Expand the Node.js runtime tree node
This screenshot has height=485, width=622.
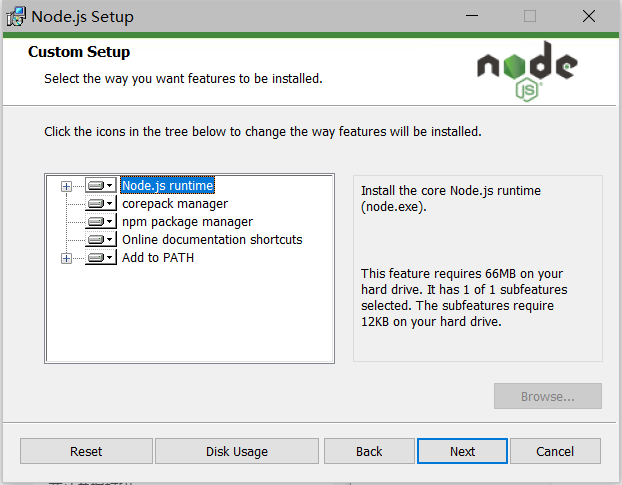[67, 186]
